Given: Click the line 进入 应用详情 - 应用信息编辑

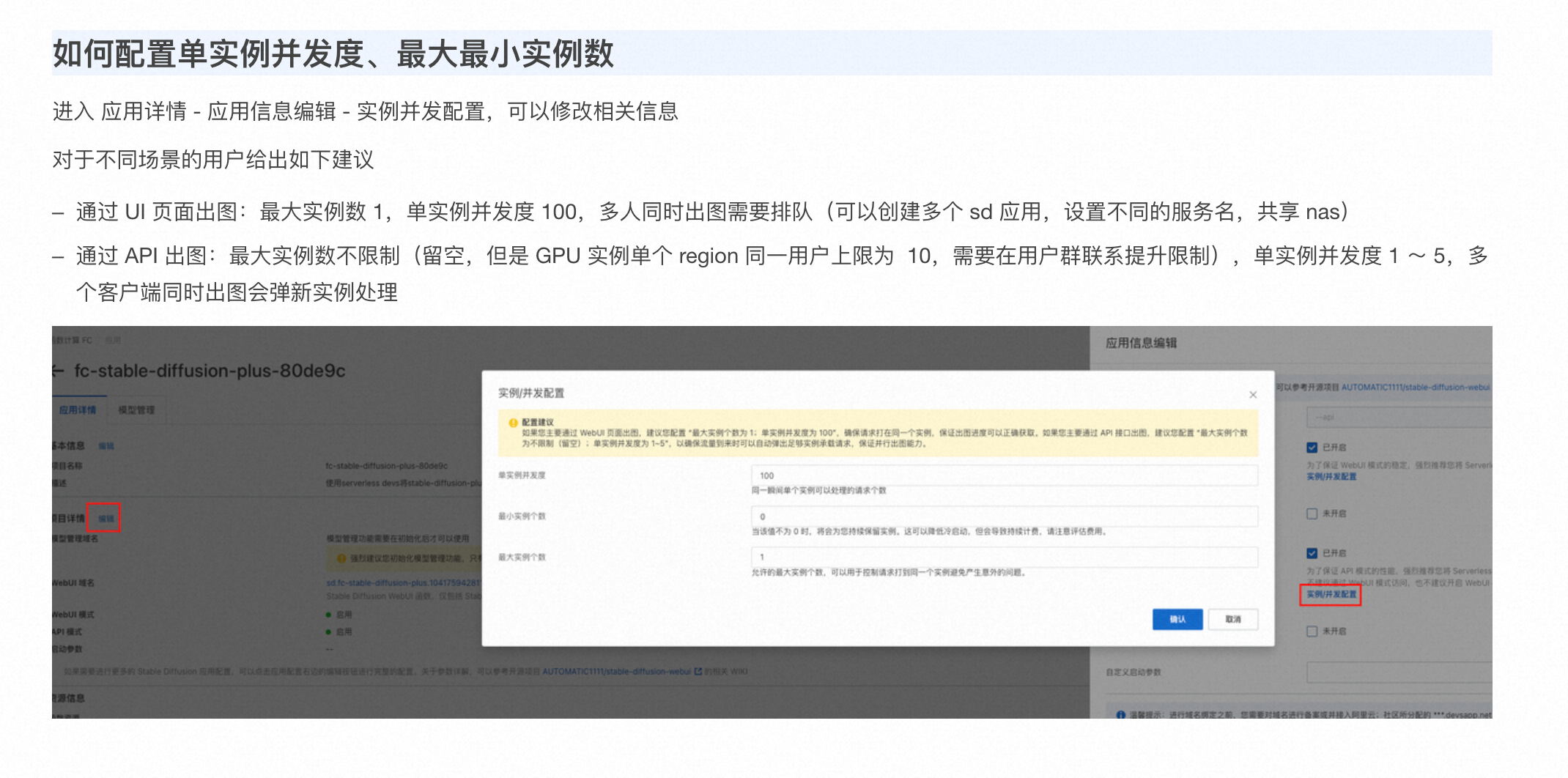Looking at the screenshot, I should point(366,111).
